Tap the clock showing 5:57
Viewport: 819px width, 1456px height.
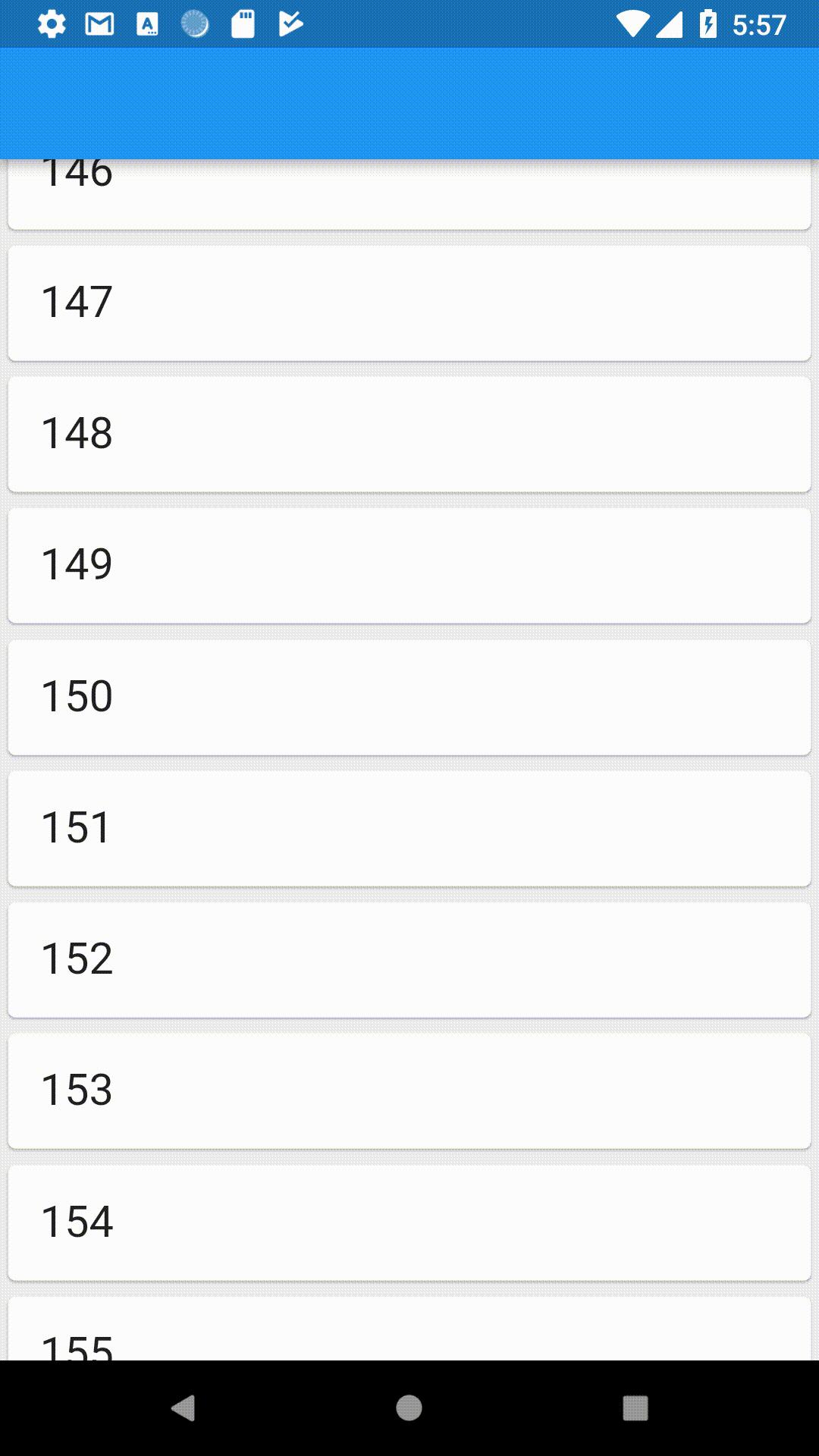(x=758, y=25)
